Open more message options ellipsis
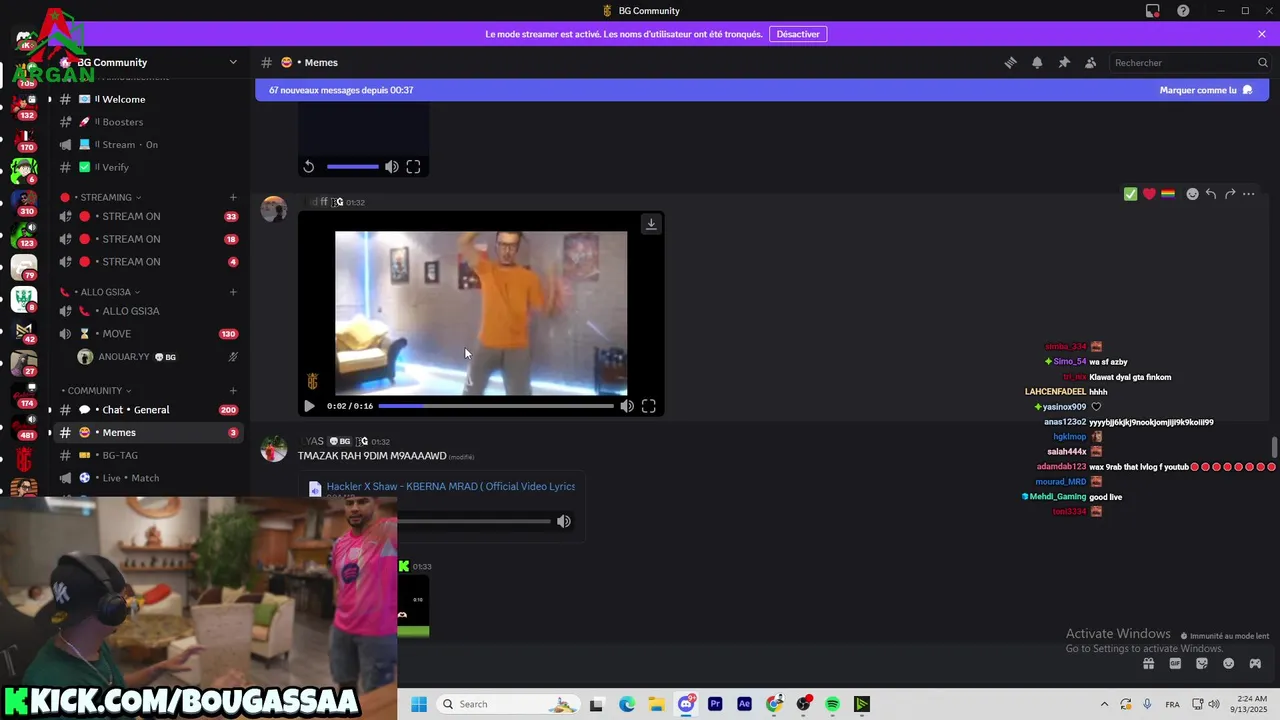 coord(1249,194)
